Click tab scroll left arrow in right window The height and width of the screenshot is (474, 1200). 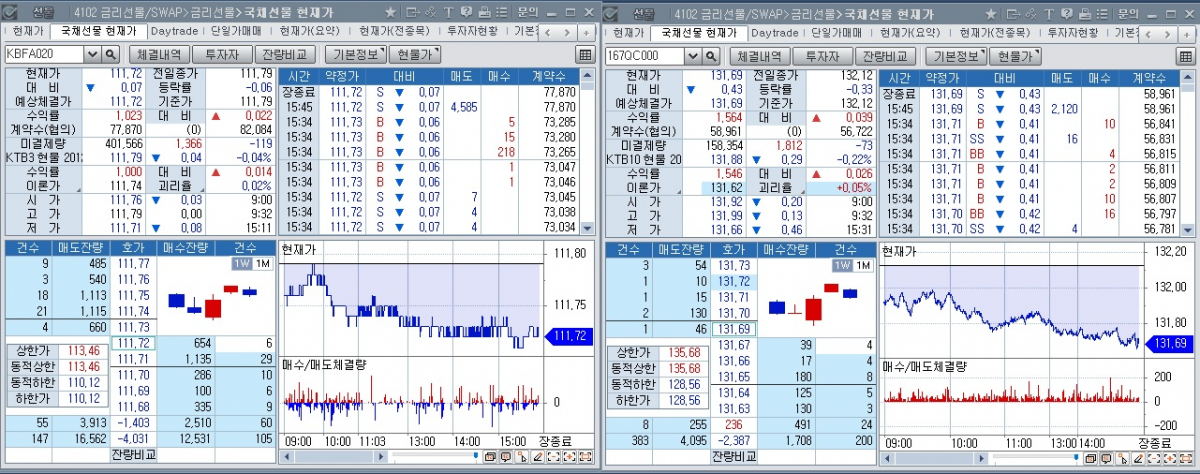pyautogui.click(x=1148, y=35)
